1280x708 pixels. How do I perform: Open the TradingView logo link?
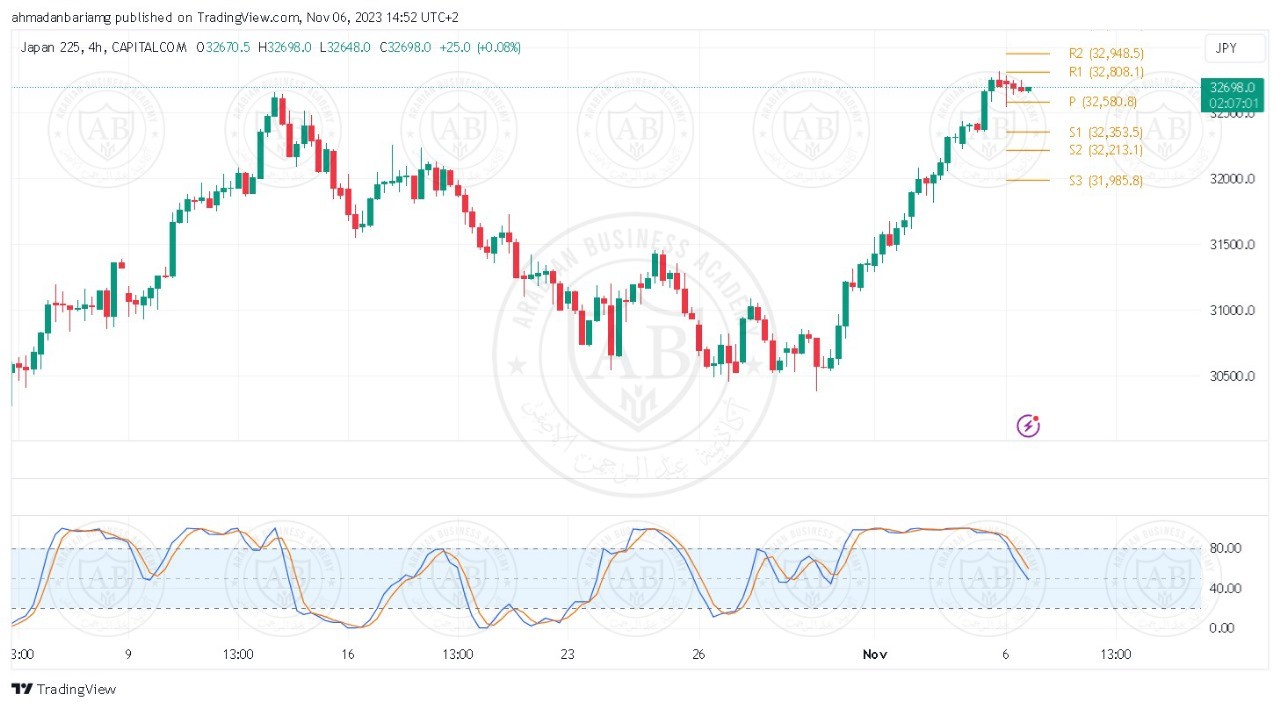point(63,689)
